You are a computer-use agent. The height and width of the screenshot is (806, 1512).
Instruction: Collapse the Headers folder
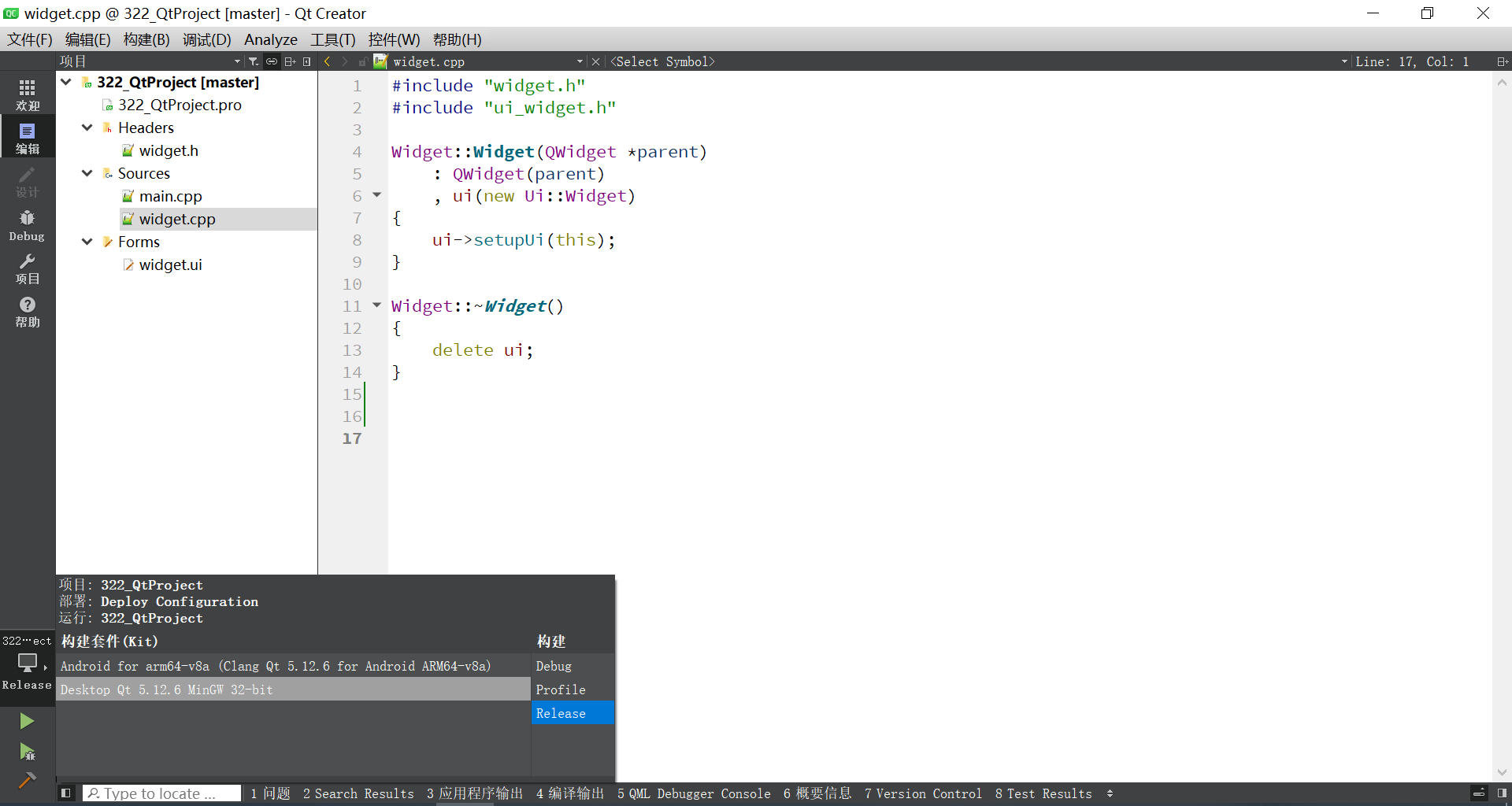[87, 128]
